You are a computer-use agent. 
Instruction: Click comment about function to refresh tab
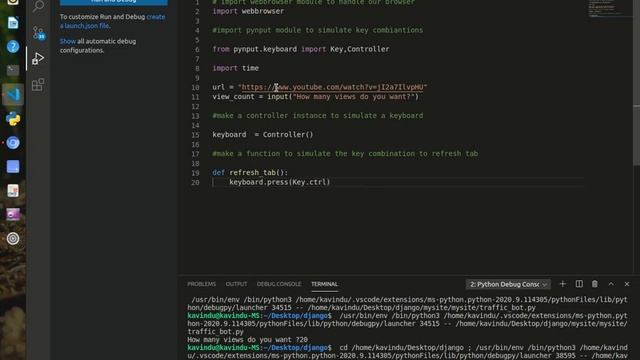pos(345,153)
